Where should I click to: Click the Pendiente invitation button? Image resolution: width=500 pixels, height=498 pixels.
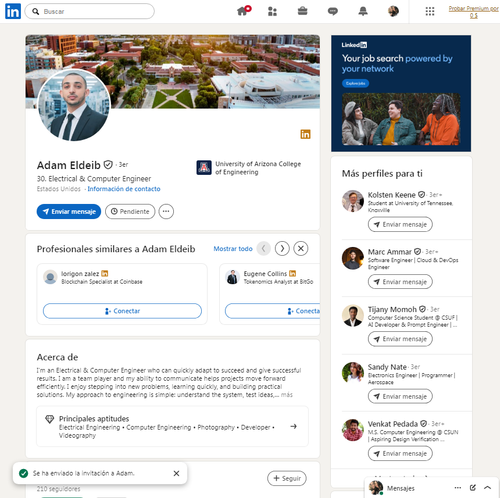(x=130, y=211)
